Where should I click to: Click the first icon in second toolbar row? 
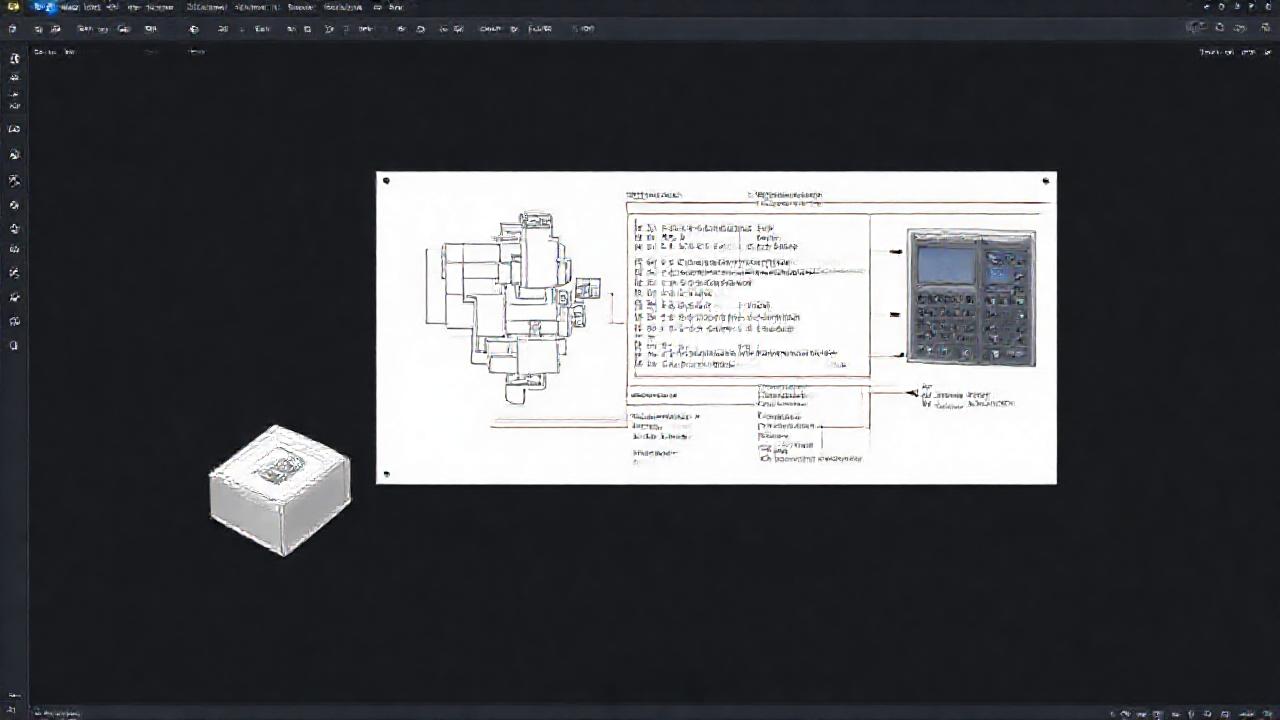coord(13,29)
